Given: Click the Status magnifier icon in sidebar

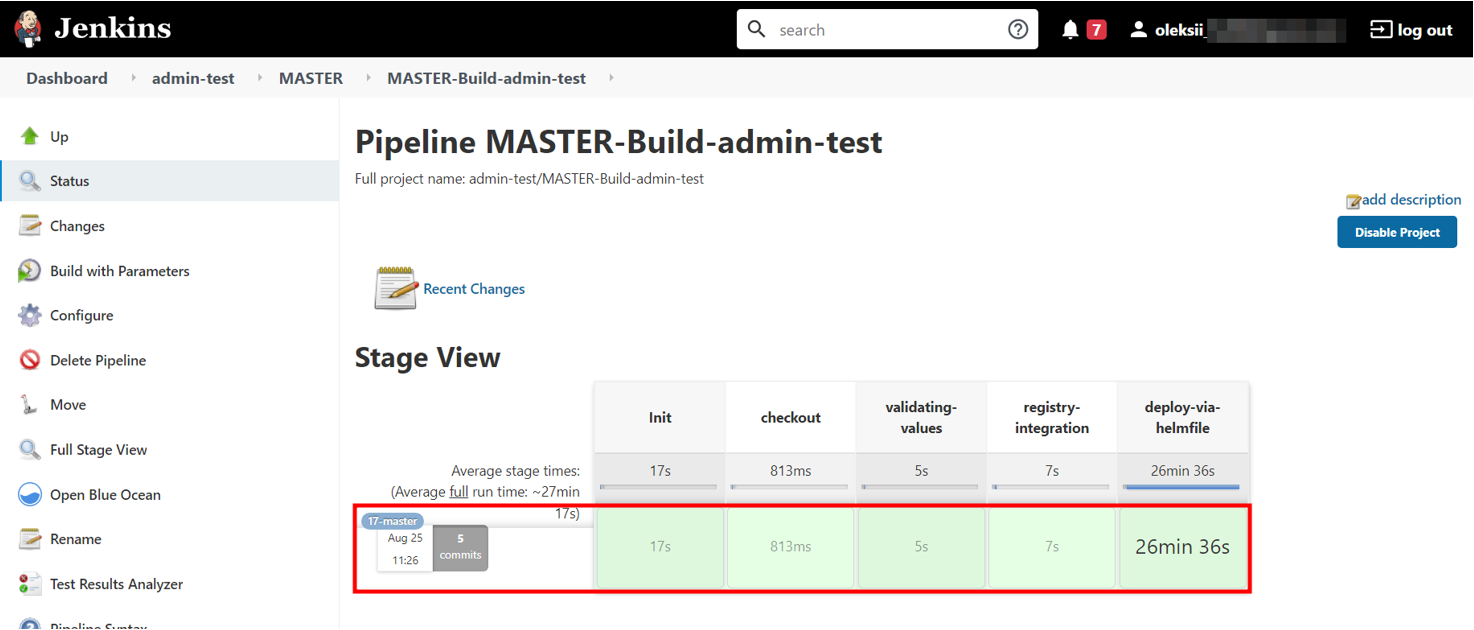Looking at the screenshot, I should (30, 181).
